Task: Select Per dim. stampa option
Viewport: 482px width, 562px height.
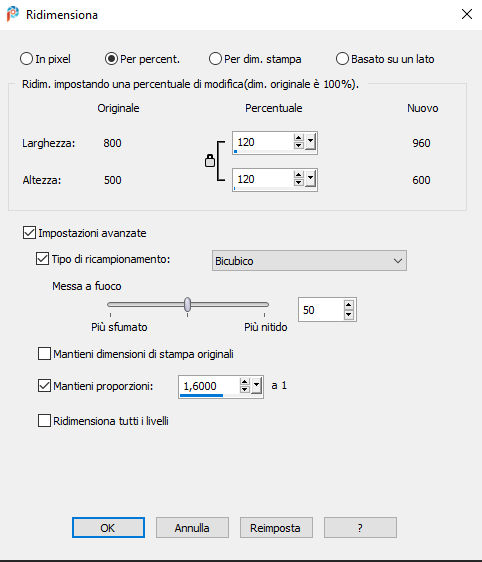Action: (215, 59)
